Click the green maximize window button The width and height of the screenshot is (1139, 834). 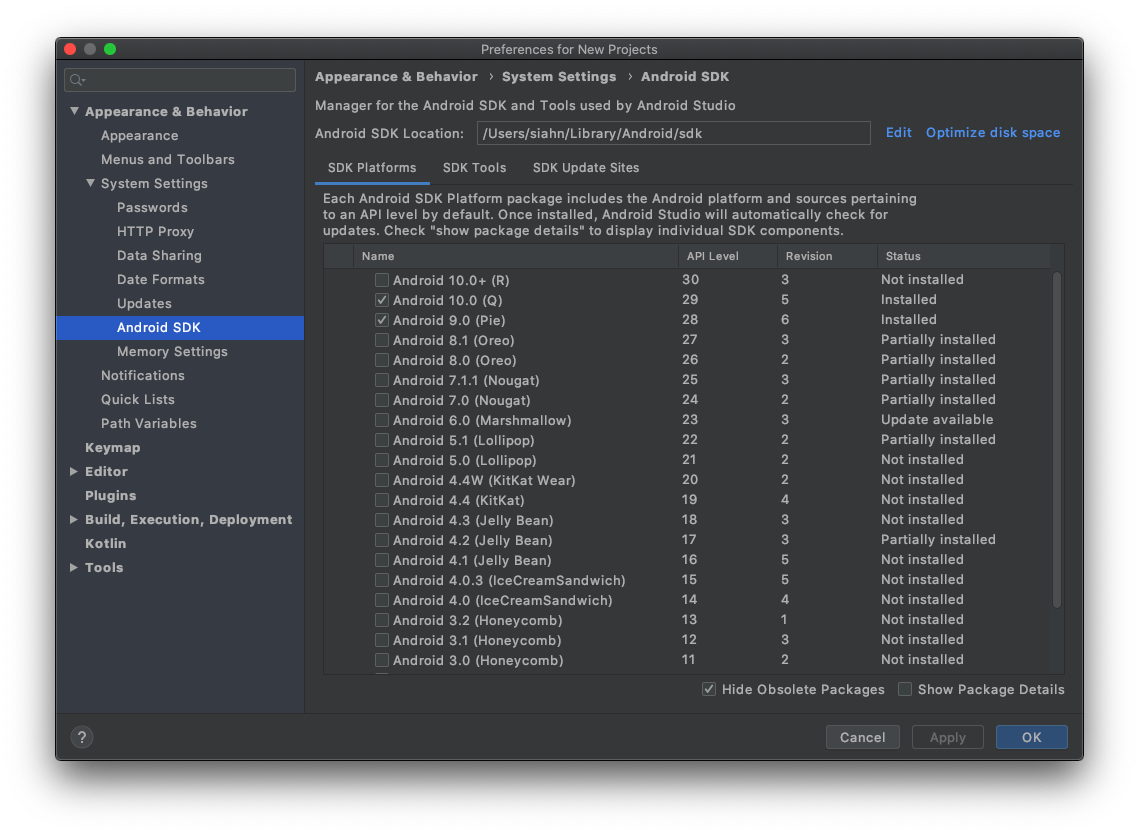(110, 49)
